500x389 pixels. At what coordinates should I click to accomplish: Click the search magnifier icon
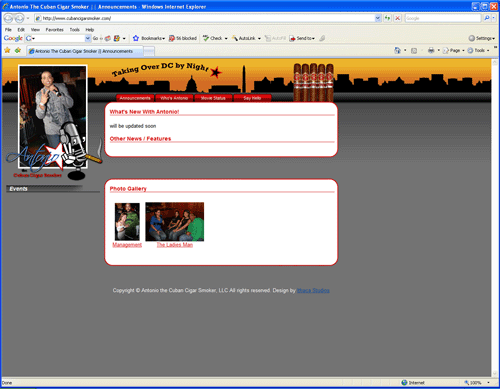click(x=487, y=18)
